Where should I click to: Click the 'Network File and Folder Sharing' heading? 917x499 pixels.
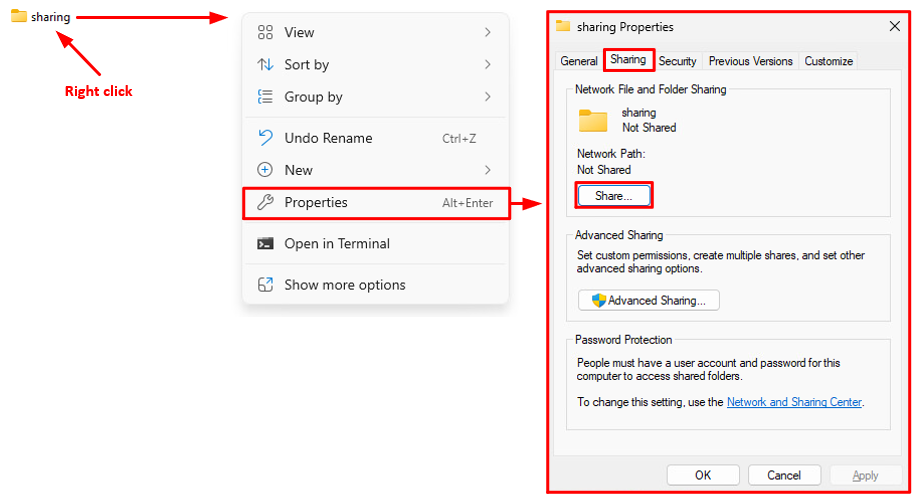click(x=650, y=90)
